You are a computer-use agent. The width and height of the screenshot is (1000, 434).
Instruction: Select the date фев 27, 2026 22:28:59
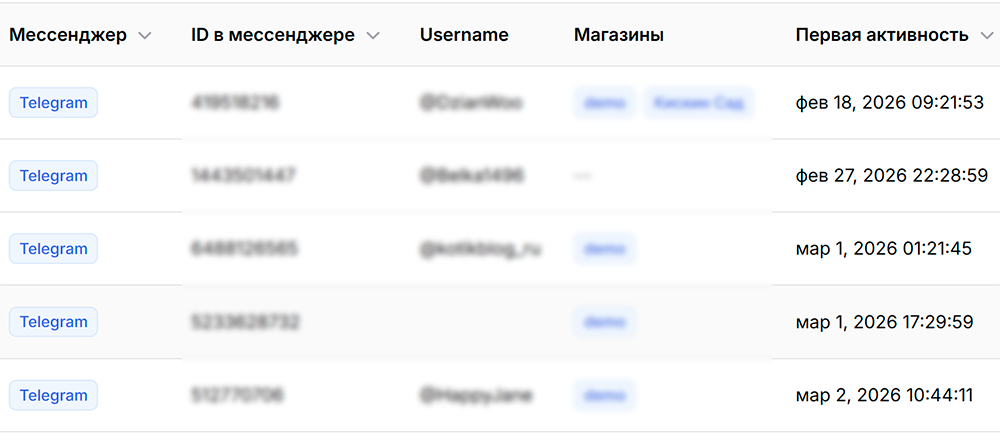click(891, 176)
